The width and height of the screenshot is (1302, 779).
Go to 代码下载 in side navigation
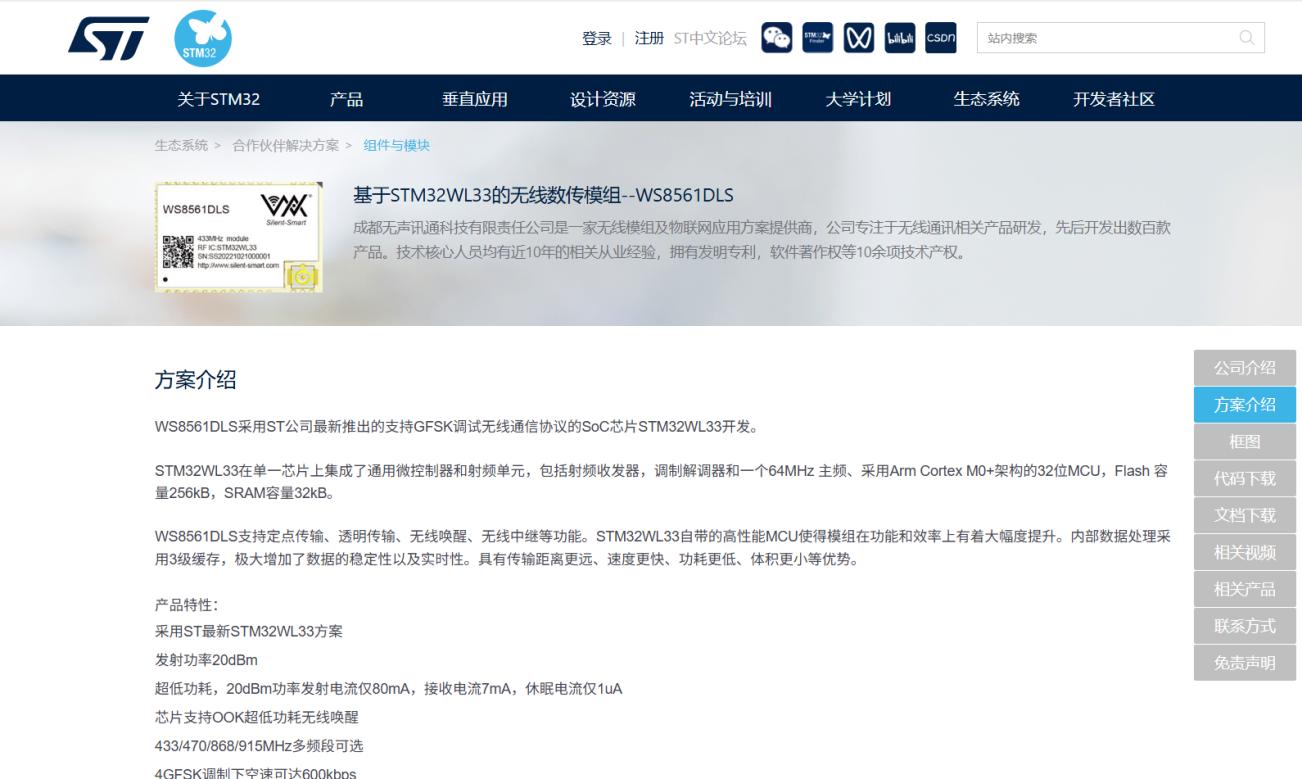click(1245, 478)
